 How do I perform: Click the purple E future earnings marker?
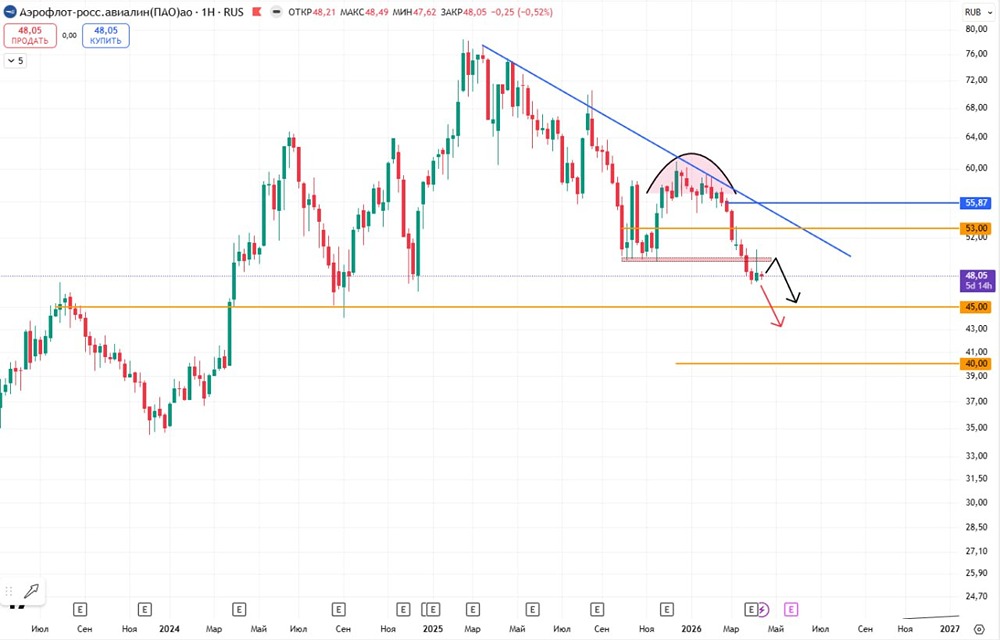[x=791, y=610]
